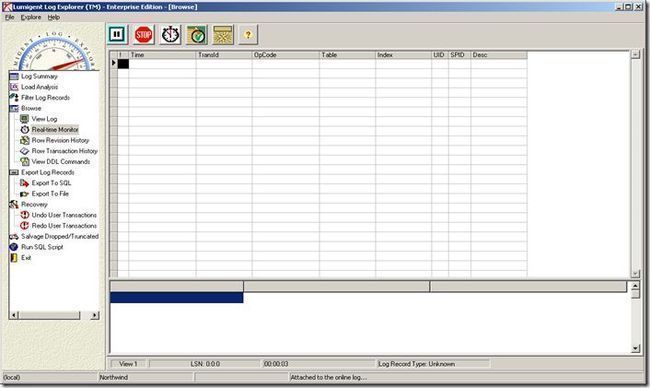The image size is (650, 388).
Task: Click the Salvage Dropped/Truncated icon
Action: 14,236
